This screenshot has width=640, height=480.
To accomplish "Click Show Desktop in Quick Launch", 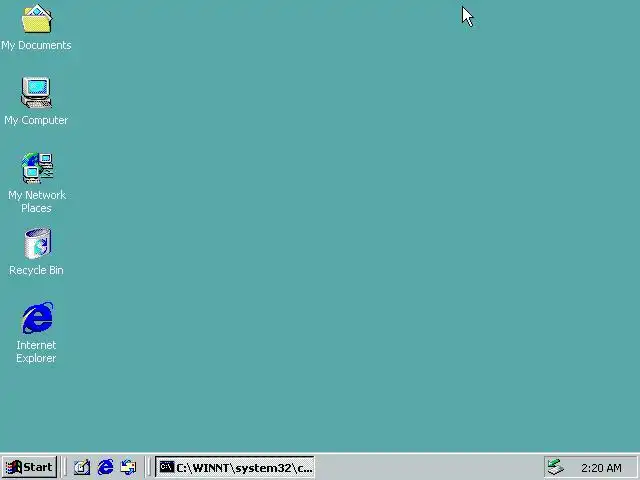I will point(82,467).
